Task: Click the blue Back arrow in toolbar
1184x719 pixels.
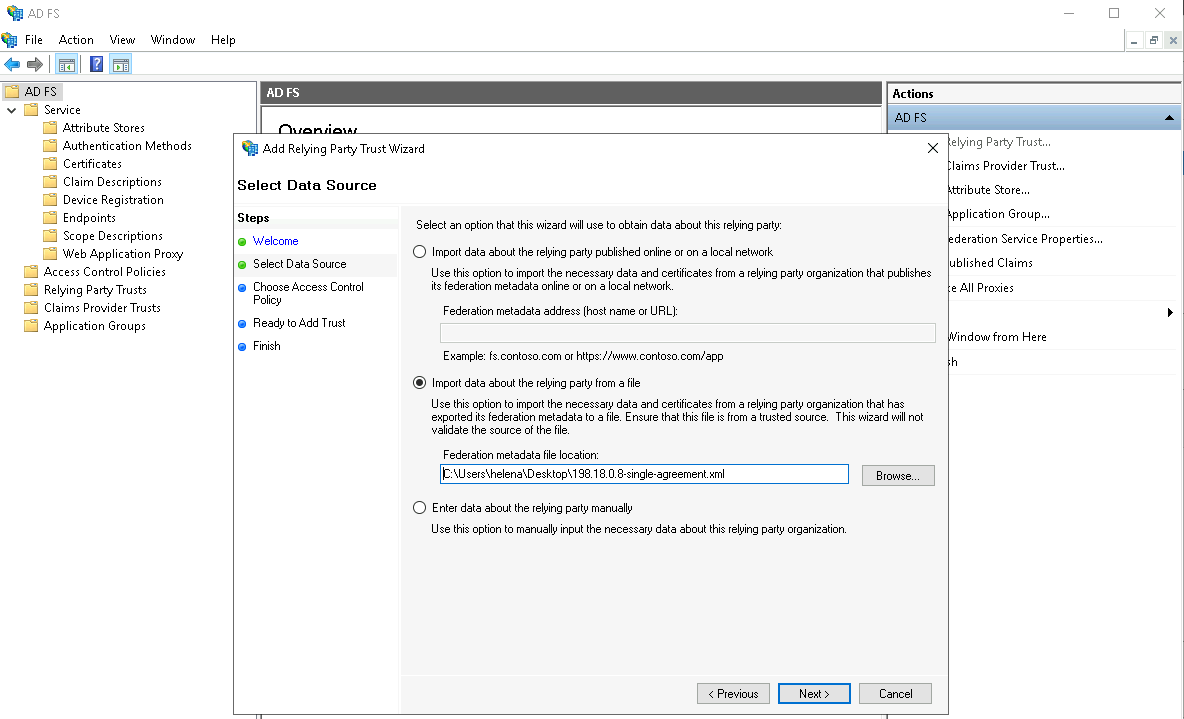Action: (12, 65)
